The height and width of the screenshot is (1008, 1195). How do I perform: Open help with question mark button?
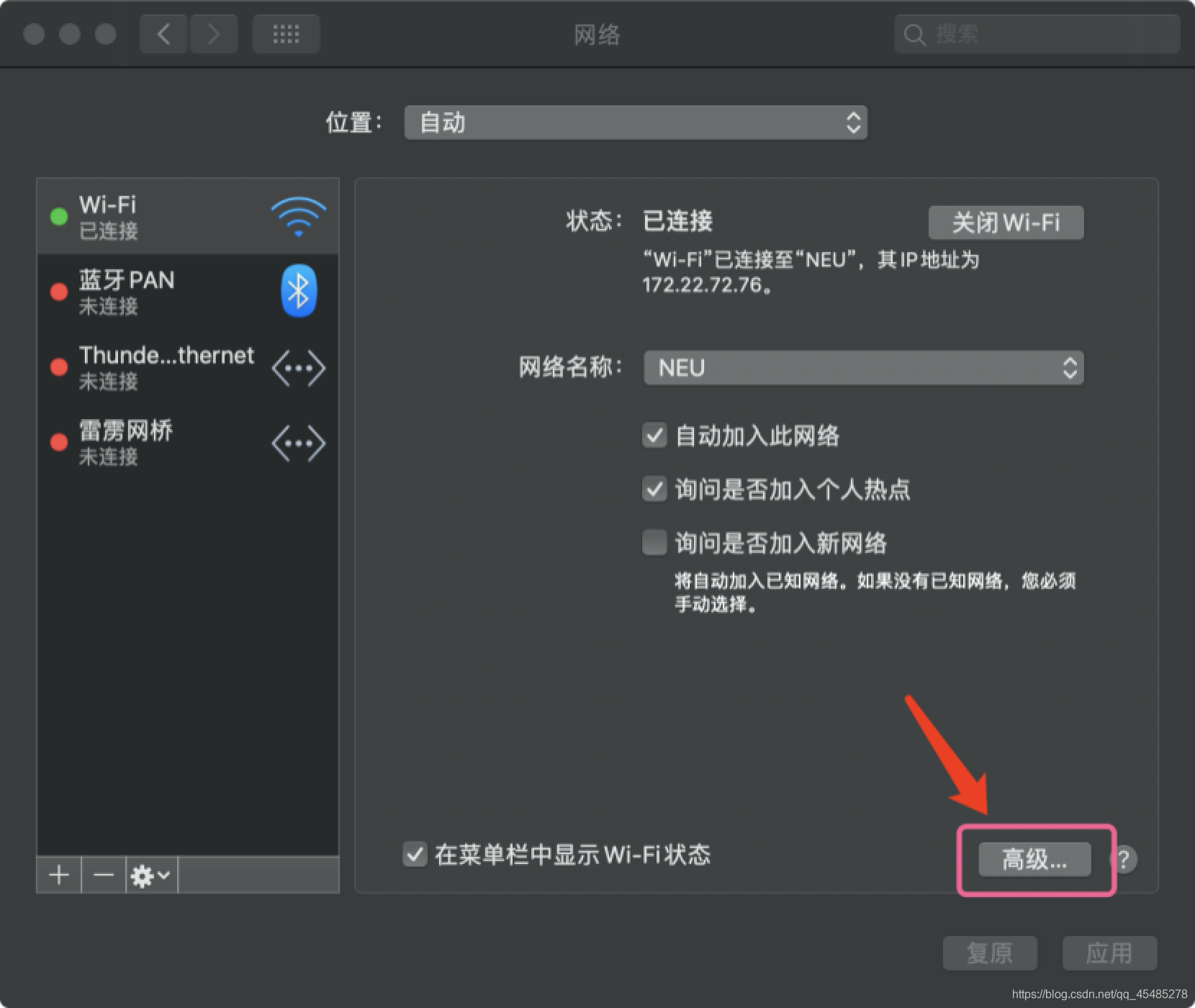pos(1123,859)
